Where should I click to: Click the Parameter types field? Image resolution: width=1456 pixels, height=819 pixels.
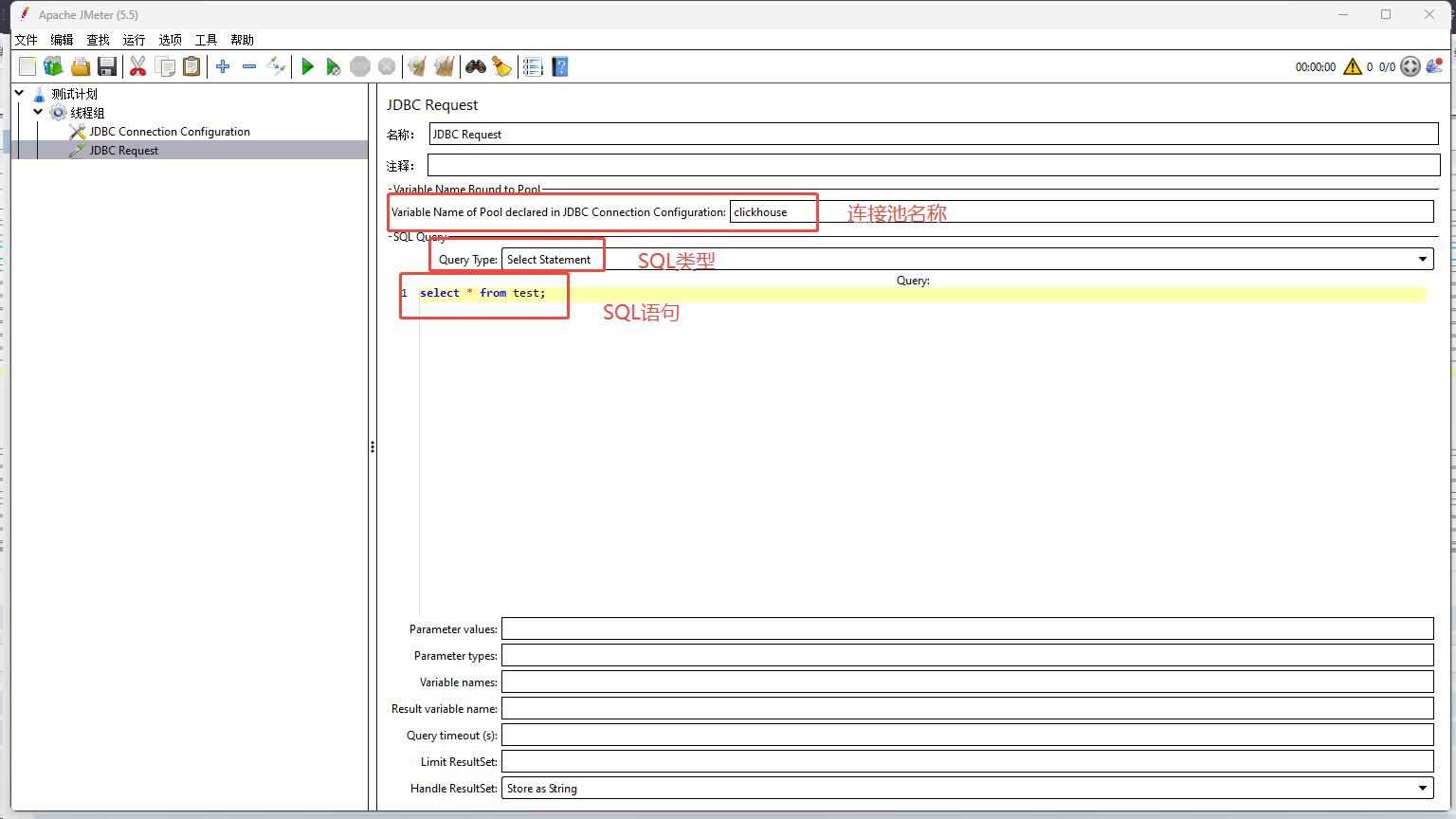968,656
